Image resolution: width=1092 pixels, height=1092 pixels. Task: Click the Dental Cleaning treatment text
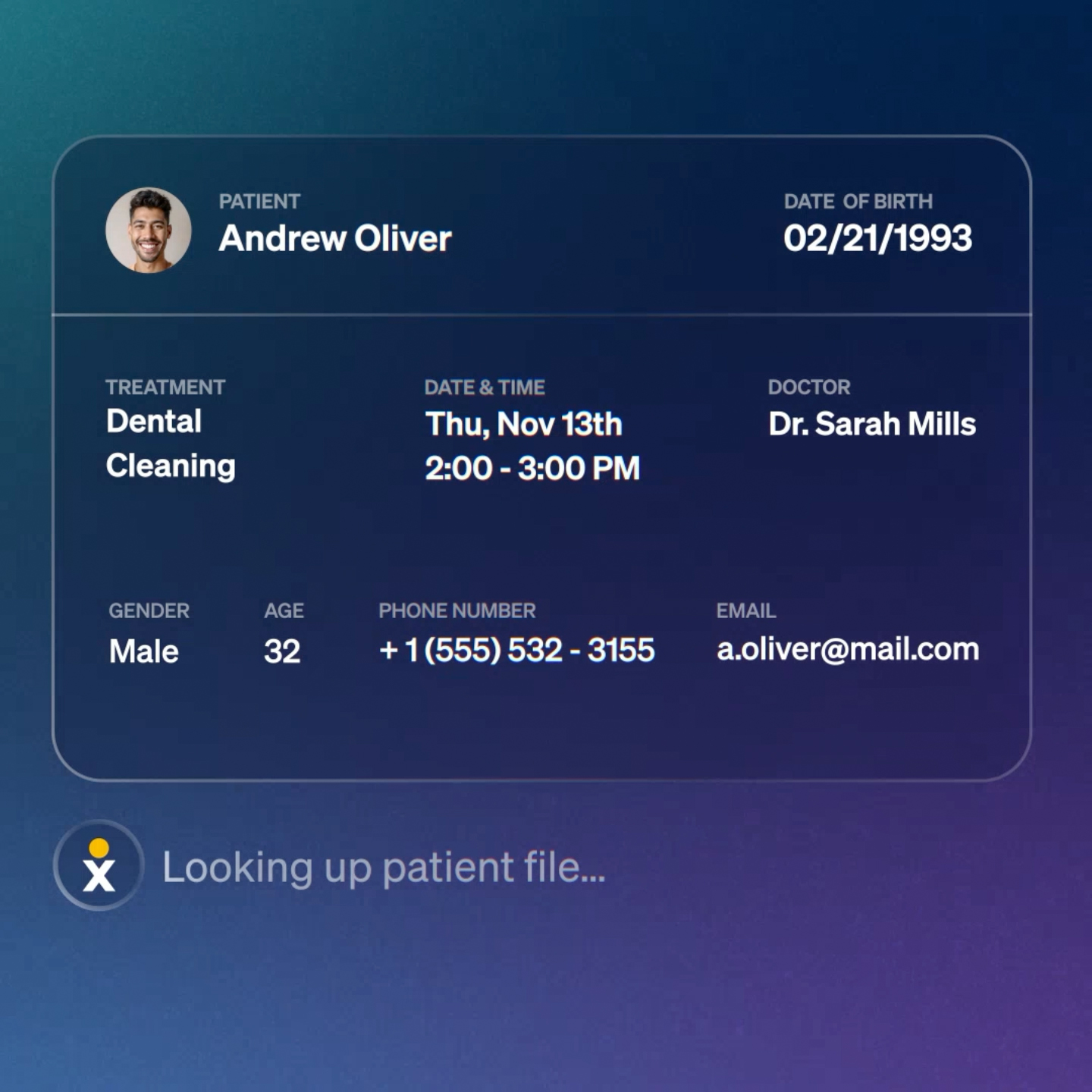(171, 444)
